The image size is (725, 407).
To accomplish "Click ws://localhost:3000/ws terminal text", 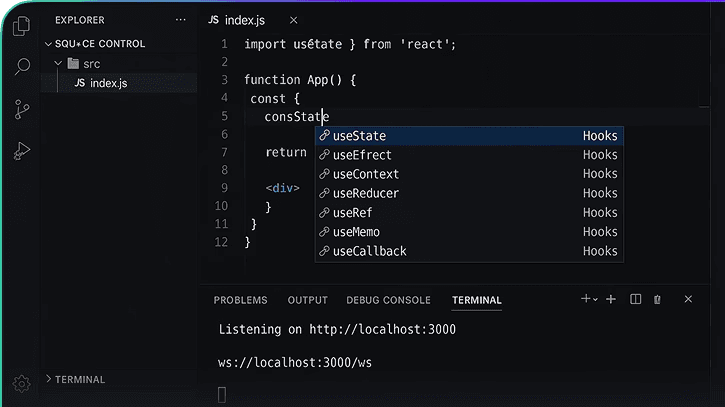I will (295, 363).
